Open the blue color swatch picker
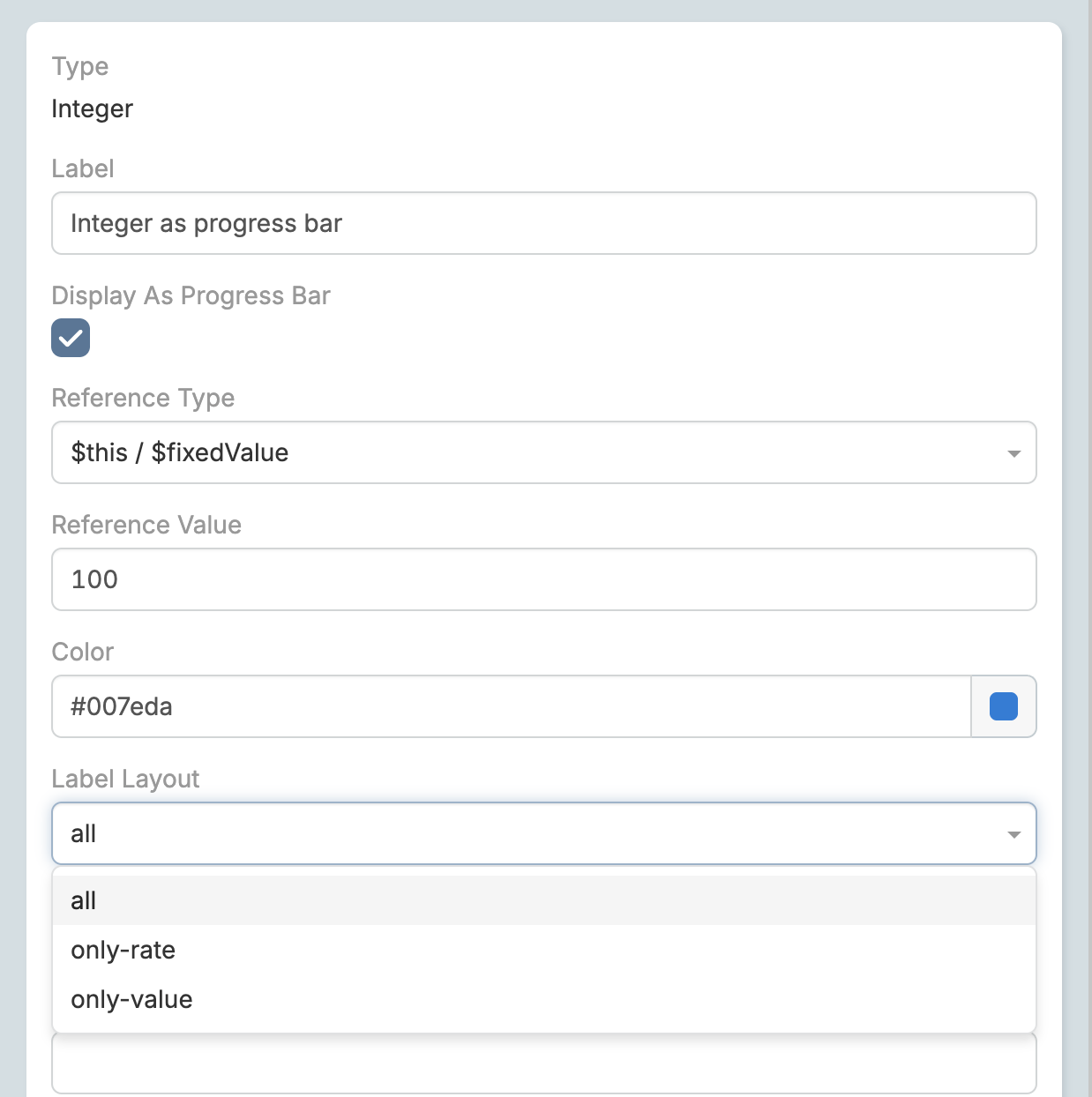 [1003, 705]
